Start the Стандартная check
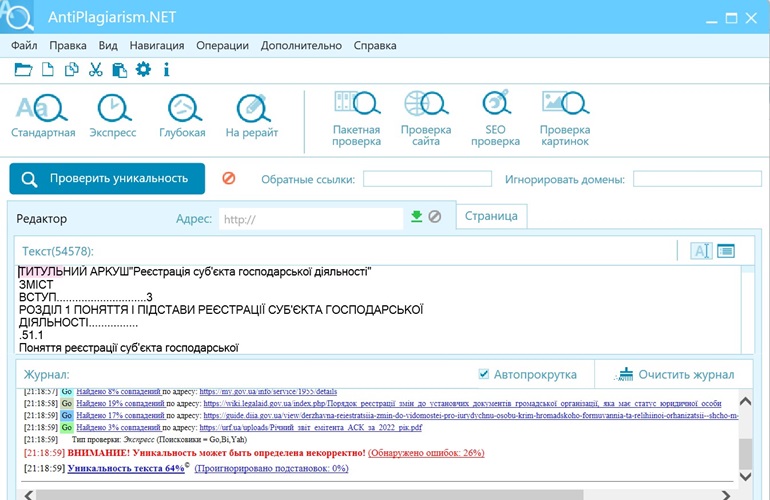 pos(43,116)
